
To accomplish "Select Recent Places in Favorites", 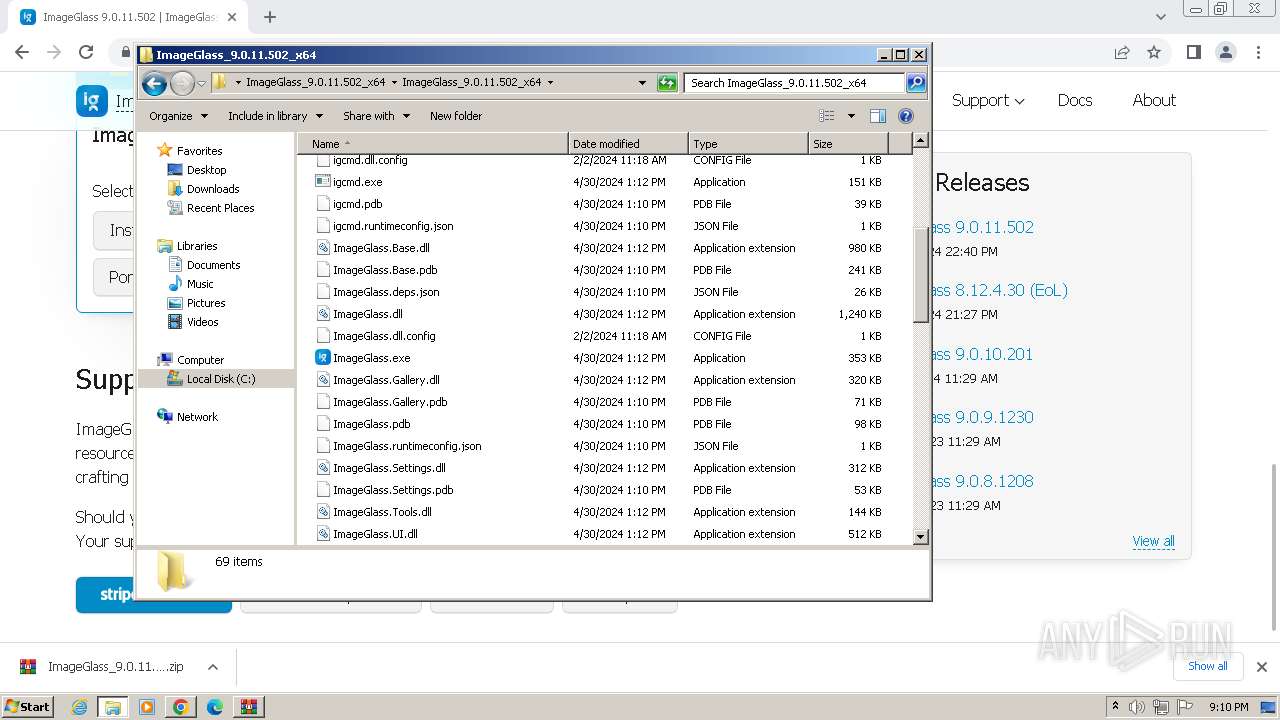I will 221,208.
